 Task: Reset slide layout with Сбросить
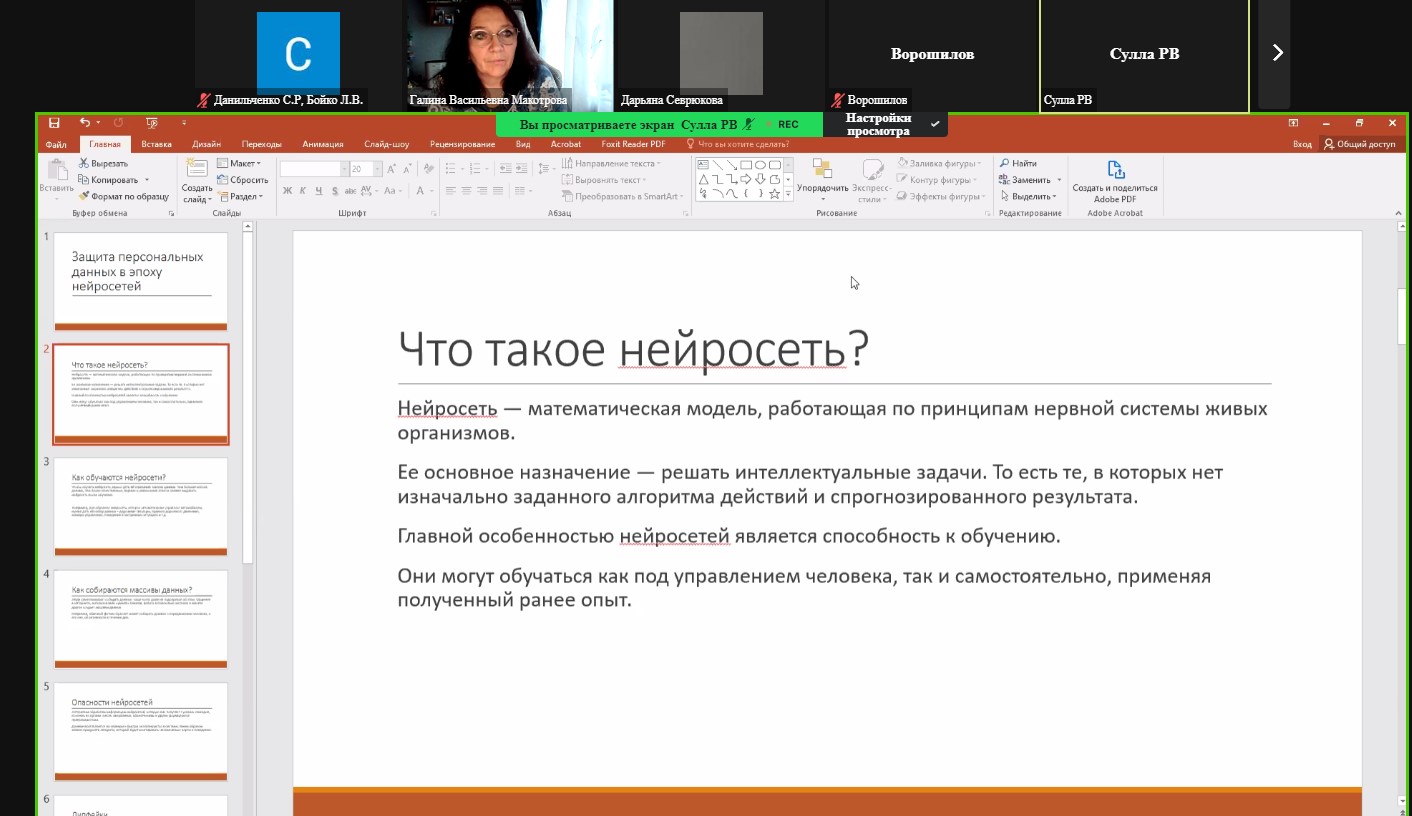(x=243, y=180)
